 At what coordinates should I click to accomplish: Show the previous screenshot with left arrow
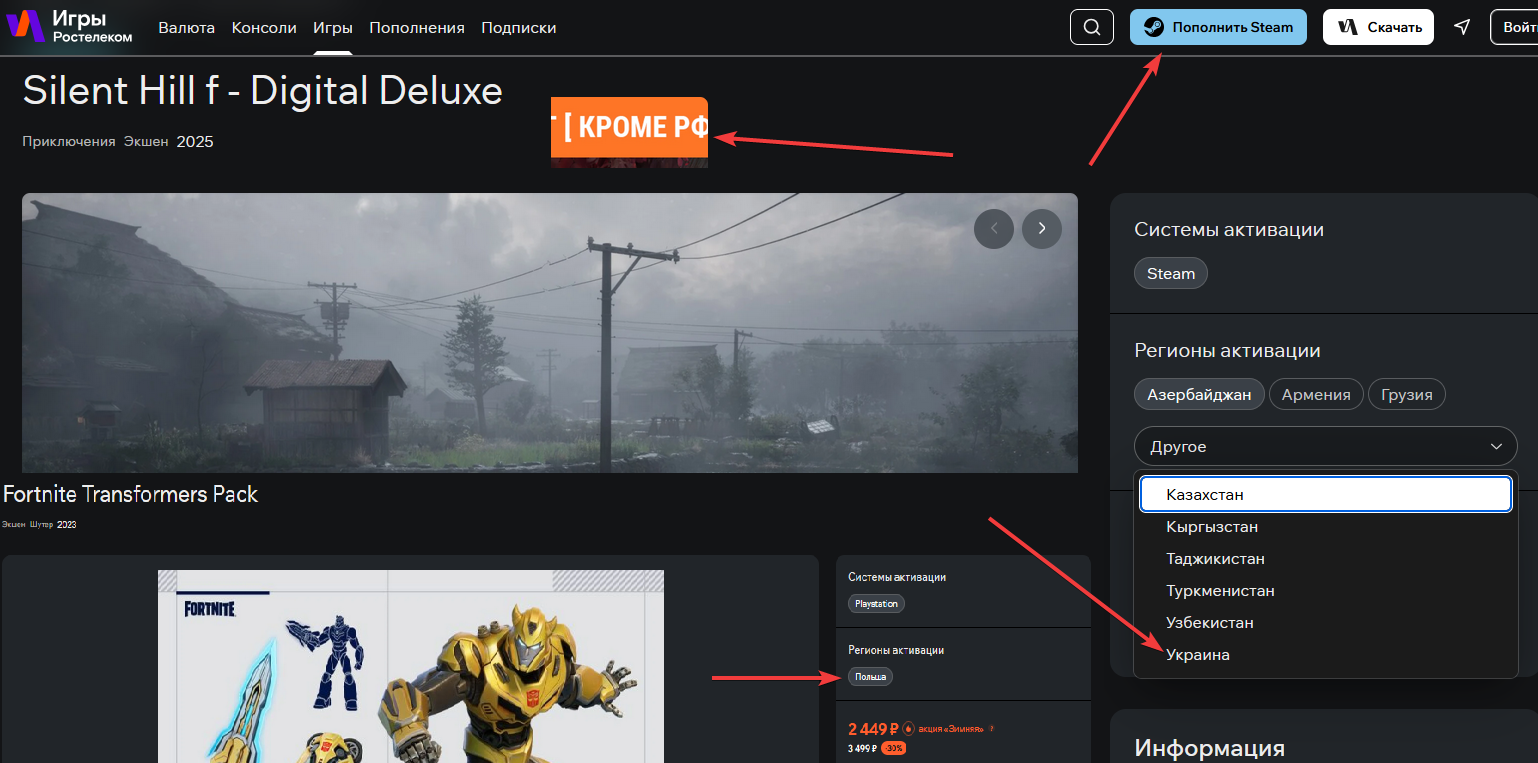(x=994, y=229)
